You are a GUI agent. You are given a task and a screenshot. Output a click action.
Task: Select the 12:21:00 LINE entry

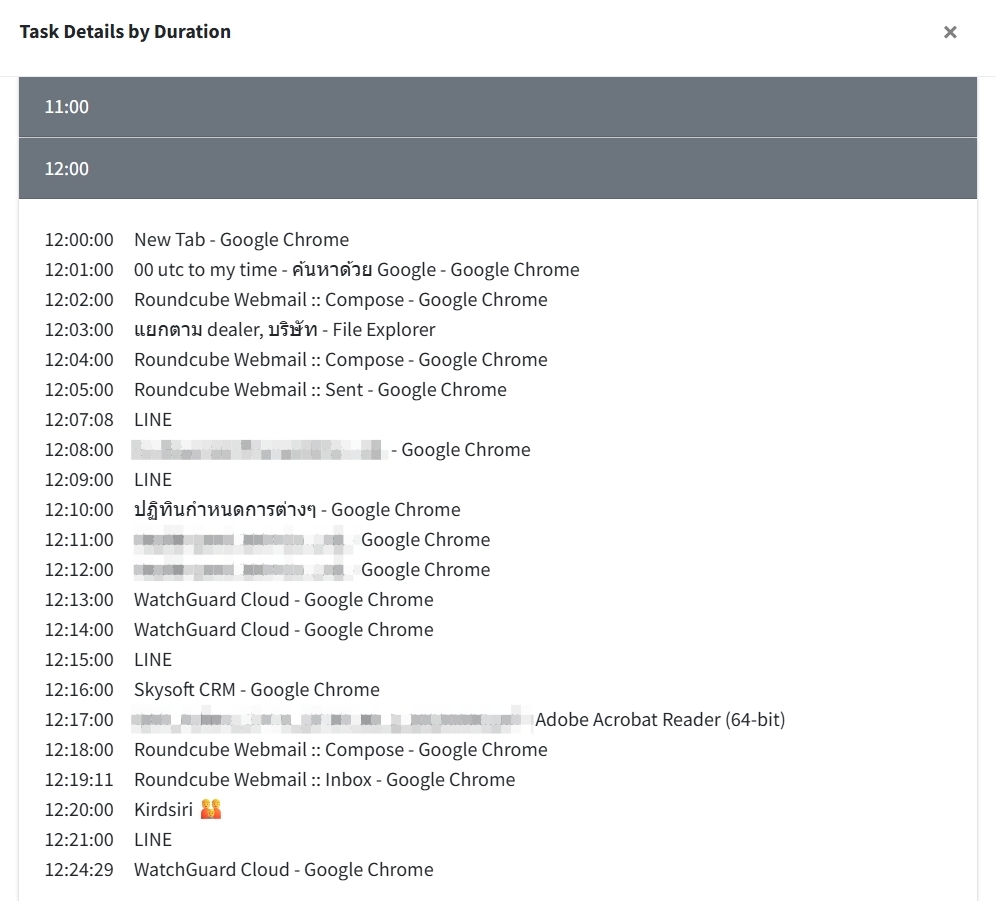[x=108, y=839]
